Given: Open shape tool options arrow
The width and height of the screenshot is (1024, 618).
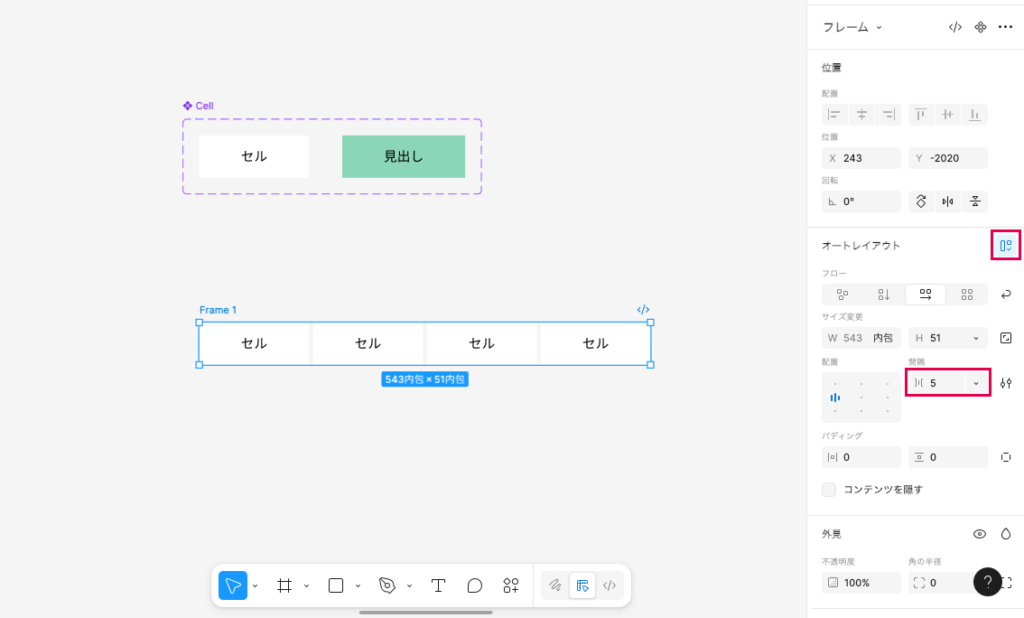Looking at the screenshot, I should 358,586.
